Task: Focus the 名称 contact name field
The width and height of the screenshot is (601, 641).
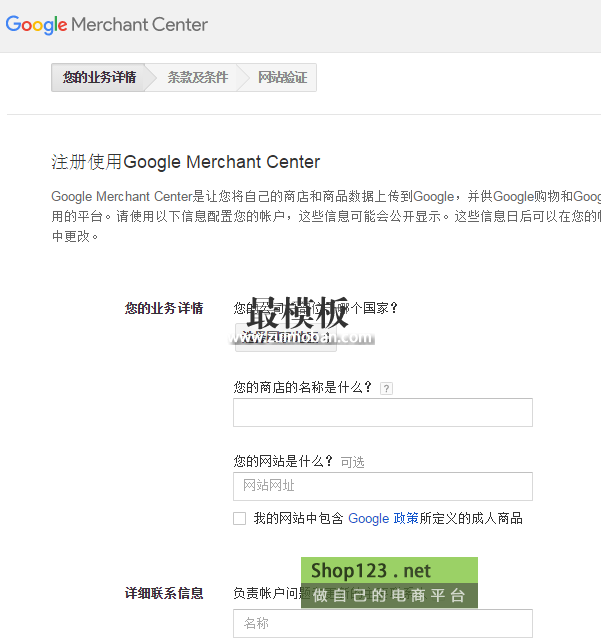Action: (x=383, y=623)
